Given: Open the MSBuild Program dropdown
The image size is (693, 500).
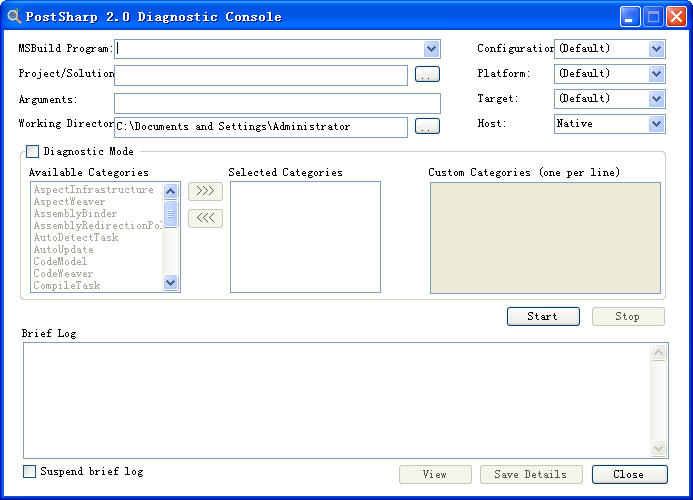Looking at the screenshot, I should (x=431, y=48).
